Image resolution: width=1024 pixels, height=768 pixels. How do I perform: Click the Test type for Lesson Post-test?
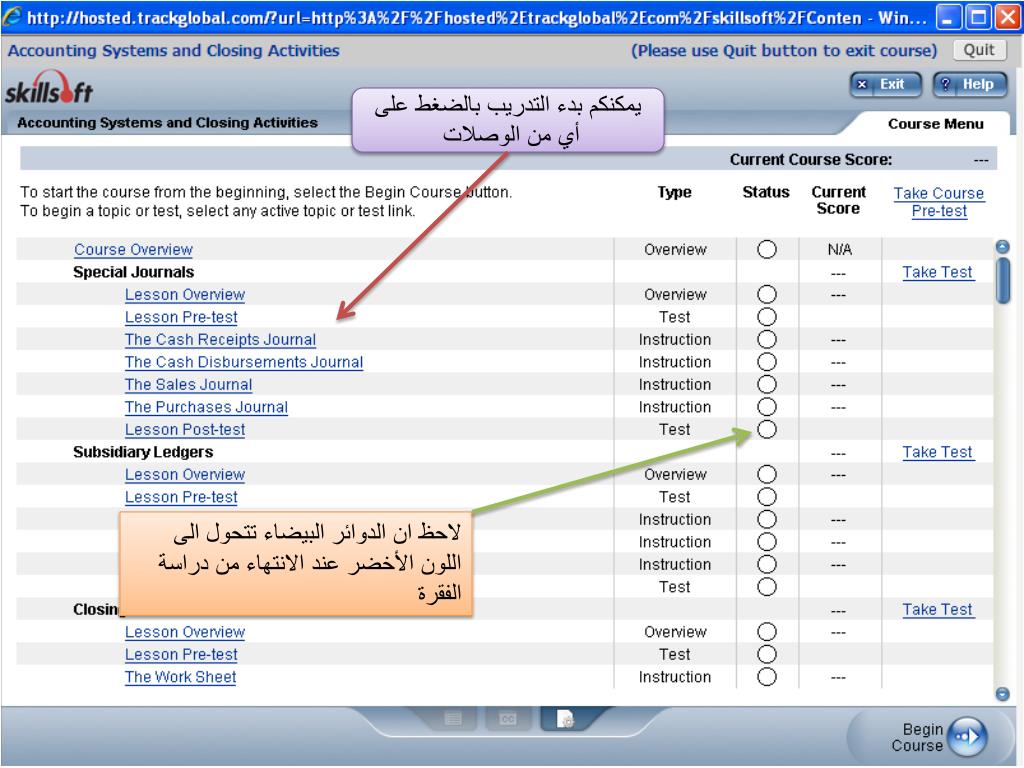point(675,430)
